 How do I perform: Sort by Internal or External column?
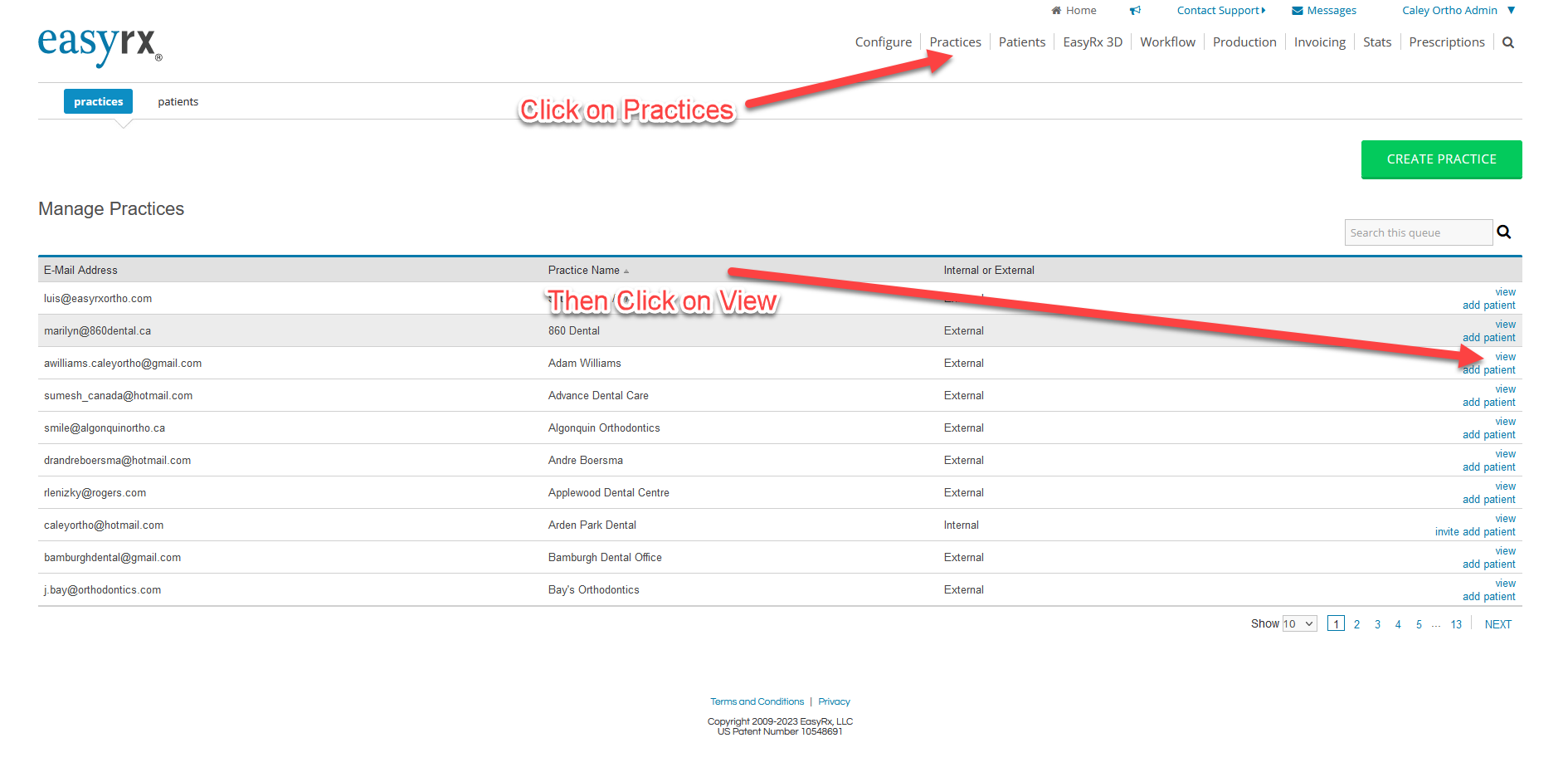pyautogui.click(x=989, y=271)
